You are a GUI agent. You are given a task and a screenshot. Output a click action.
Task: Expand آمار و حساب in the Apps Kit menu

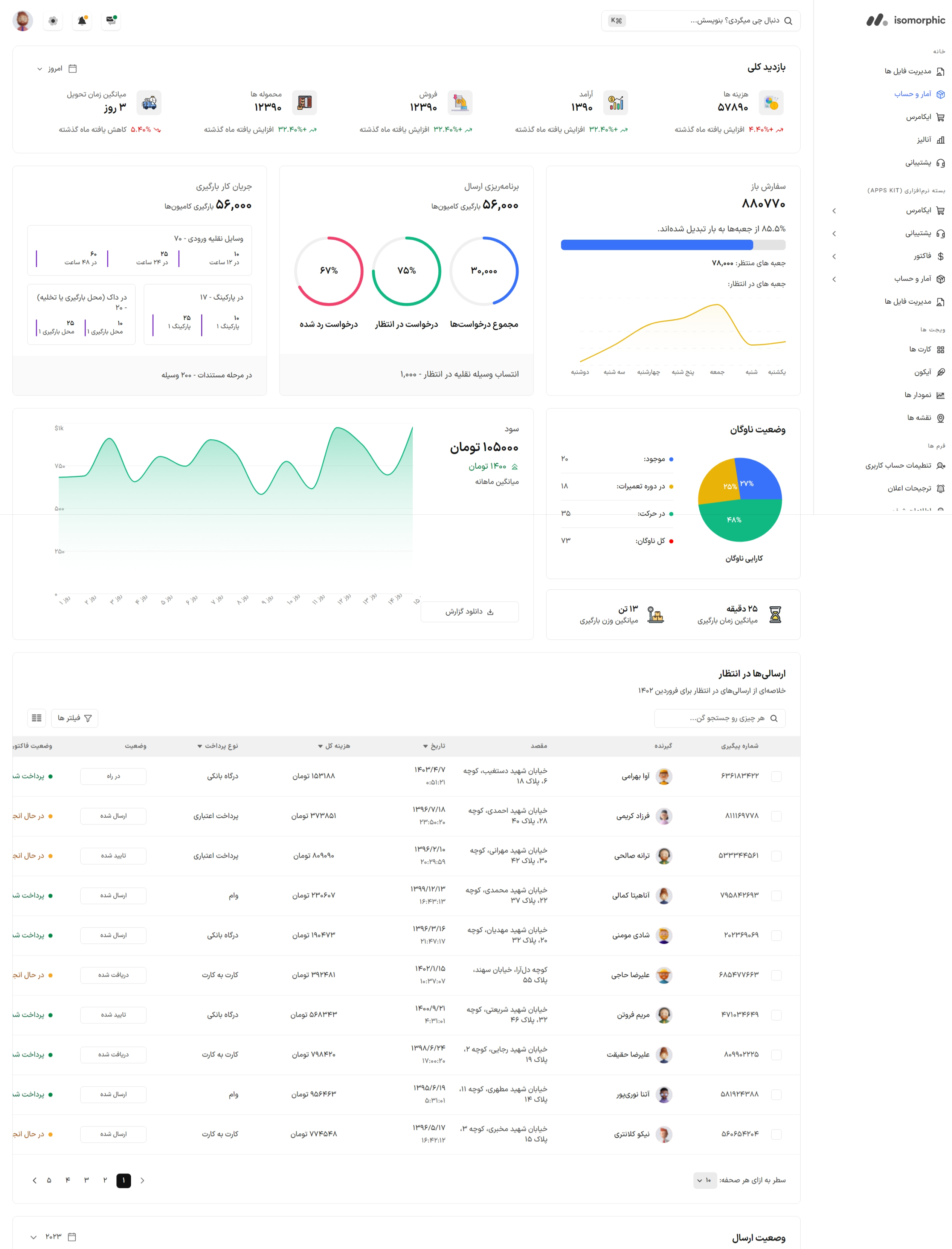[834, 279]
